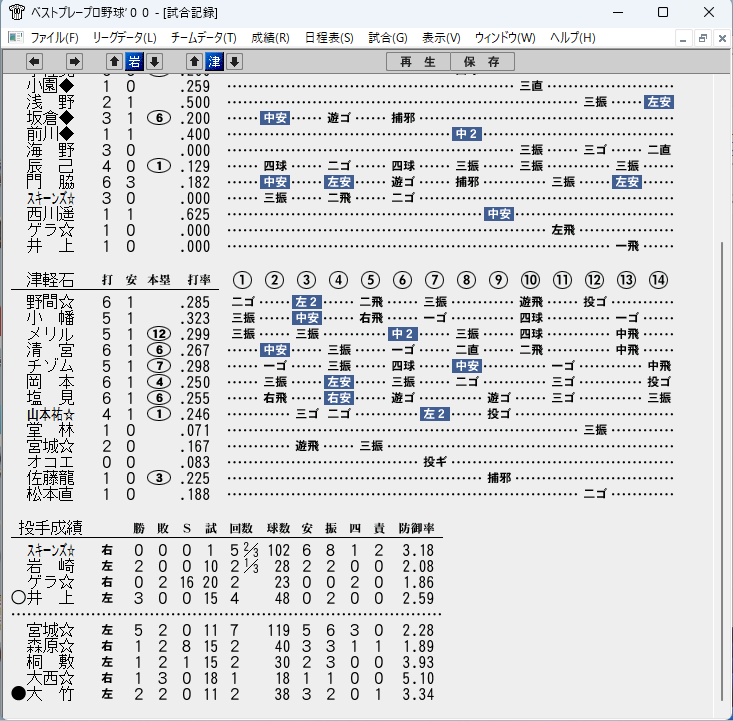Click 清宮's 中安 result in inning 2
The image size is (733, 721).
tap(275, 350)
